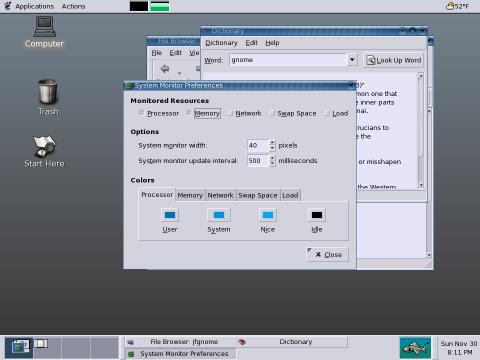
Task: Pick the Nice color swatch
Action: (268, 215)
